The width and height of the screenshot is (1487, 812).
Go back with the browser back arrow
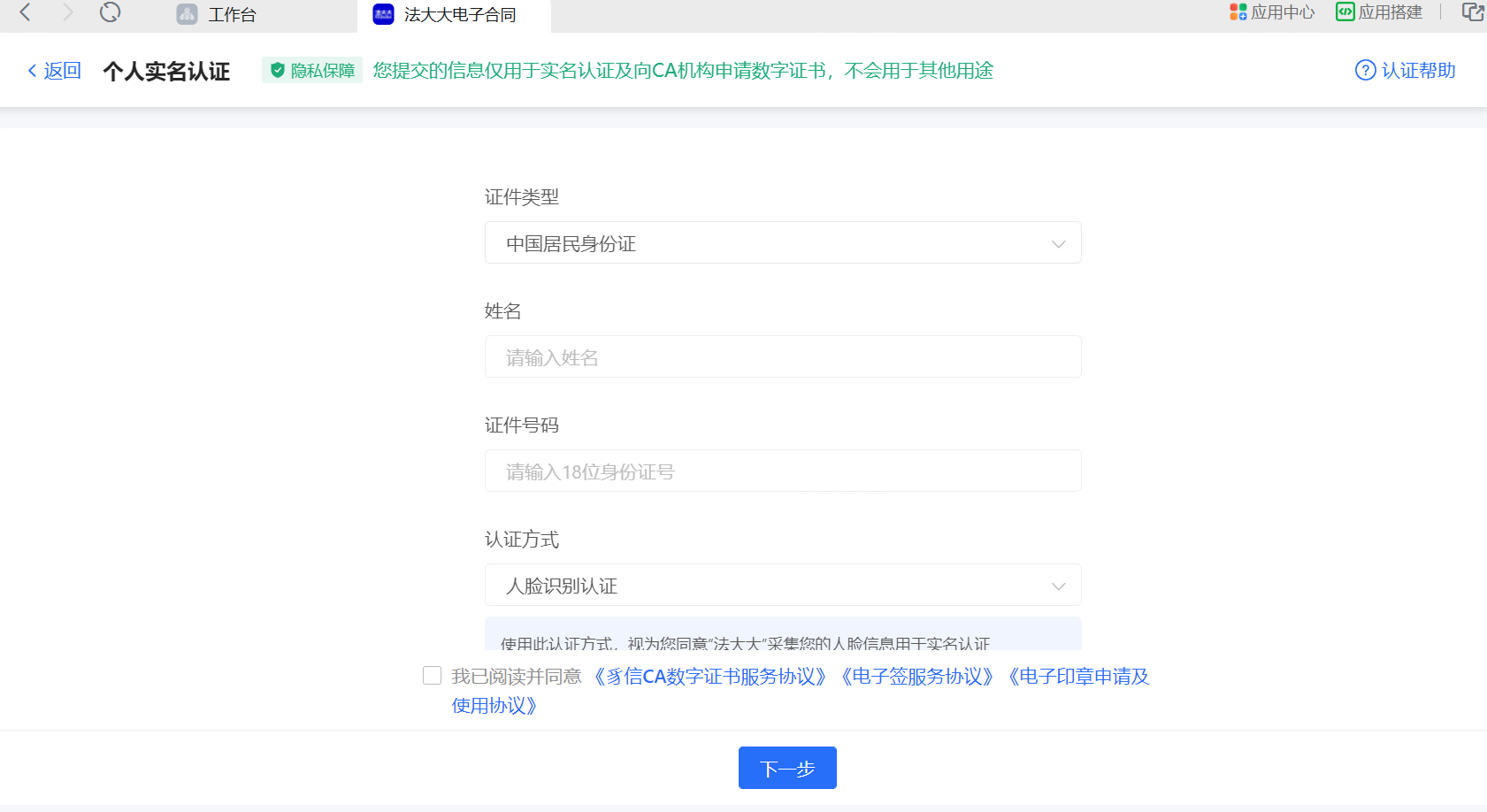click(25, 12)
